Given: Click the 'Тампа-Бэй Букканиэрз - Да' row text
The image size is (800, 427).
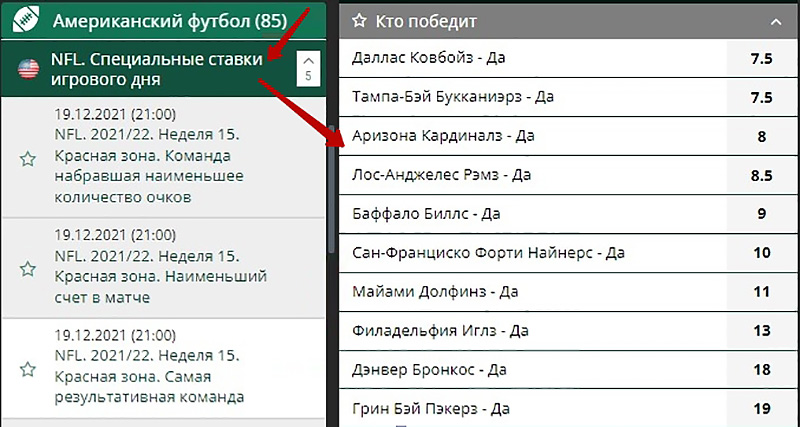Looking at the screenshot, I should pyautogui.click(x=453, y=96).
